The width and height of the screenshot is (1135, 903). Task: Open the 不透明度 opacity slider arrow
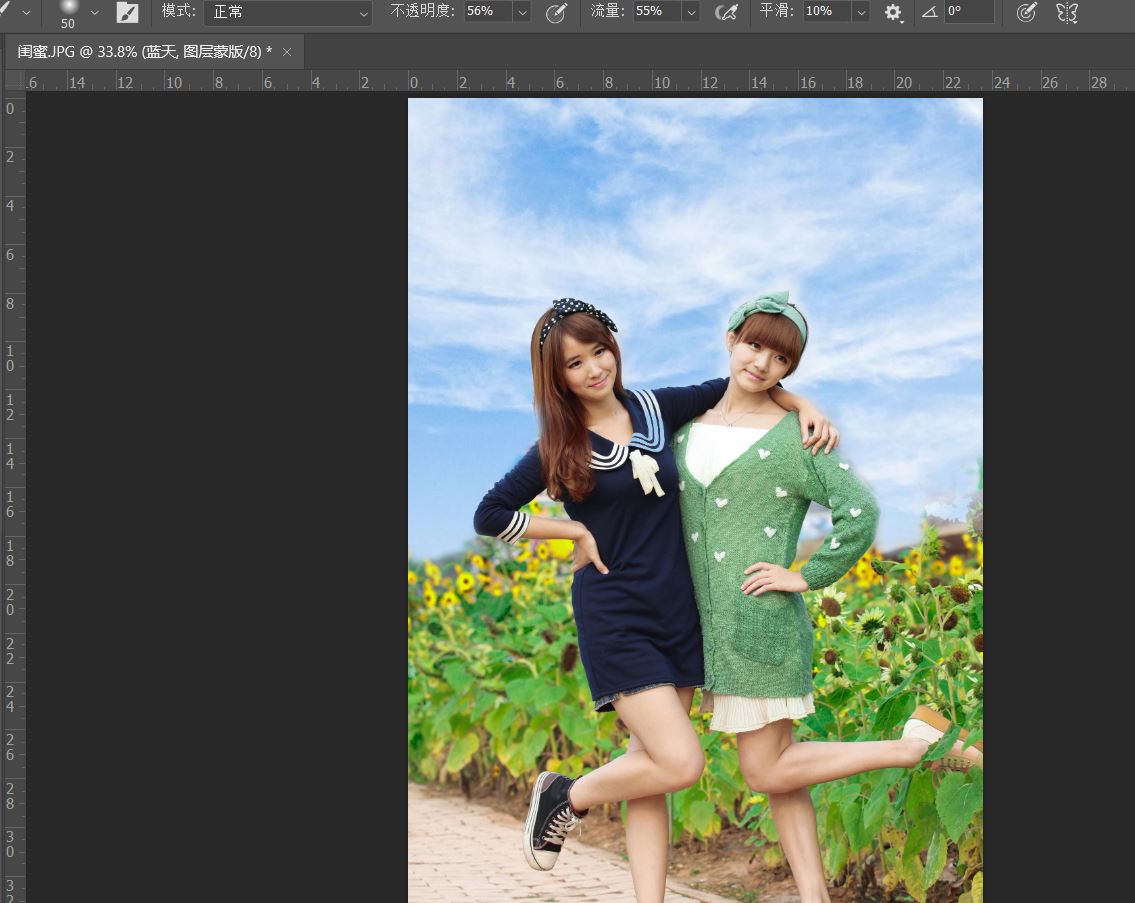pyautogui.click(x=522, y=12)
